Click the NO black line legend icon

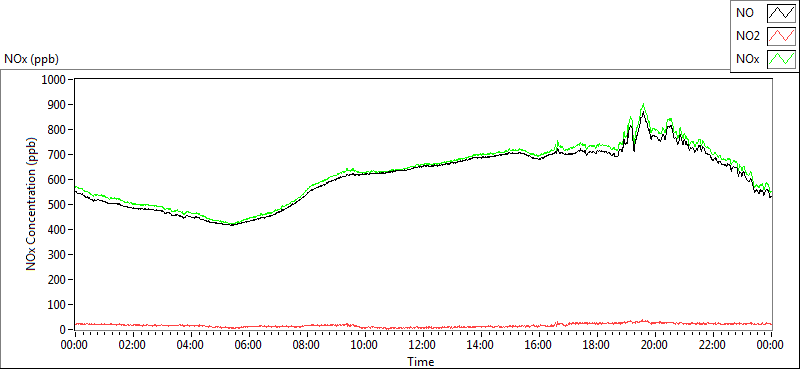(x=781, y=14)
